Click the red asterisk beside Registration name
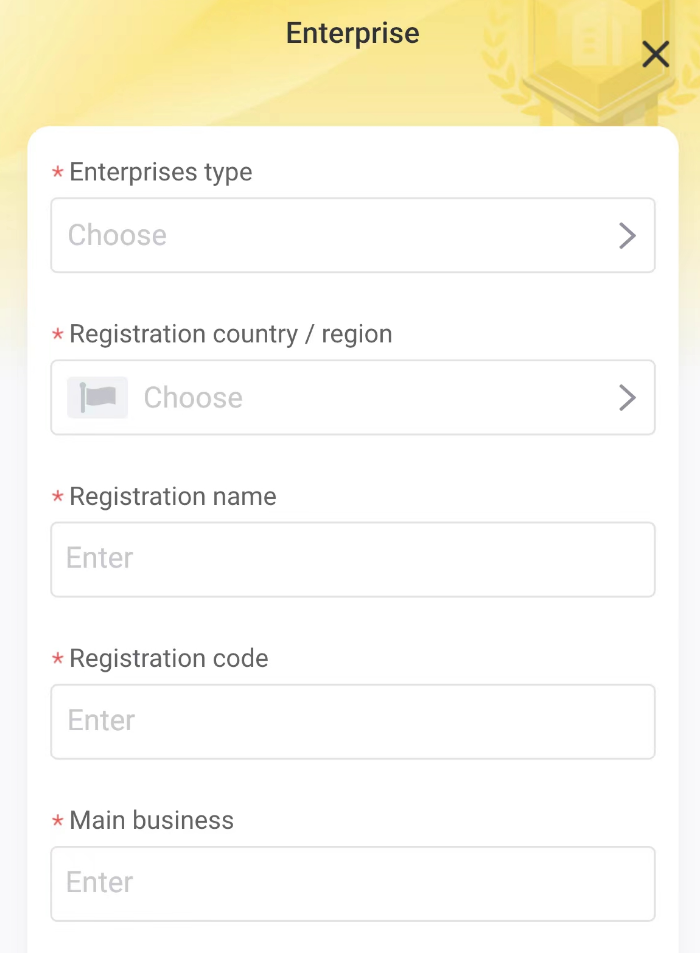This screenshot has height=954, width=700. (x=58, y=498)
